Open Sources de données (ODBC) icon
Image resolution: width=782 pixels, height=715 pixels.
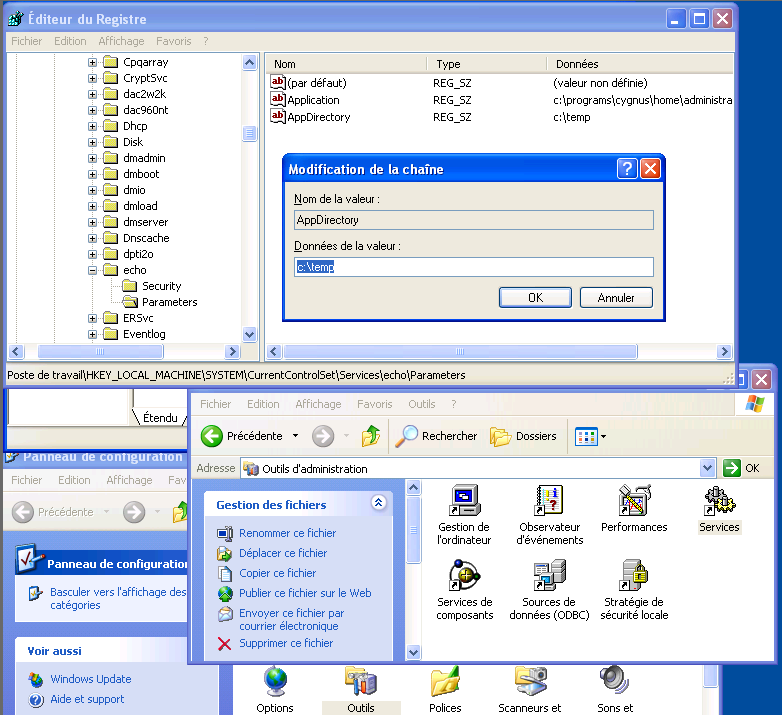point(549,575)
